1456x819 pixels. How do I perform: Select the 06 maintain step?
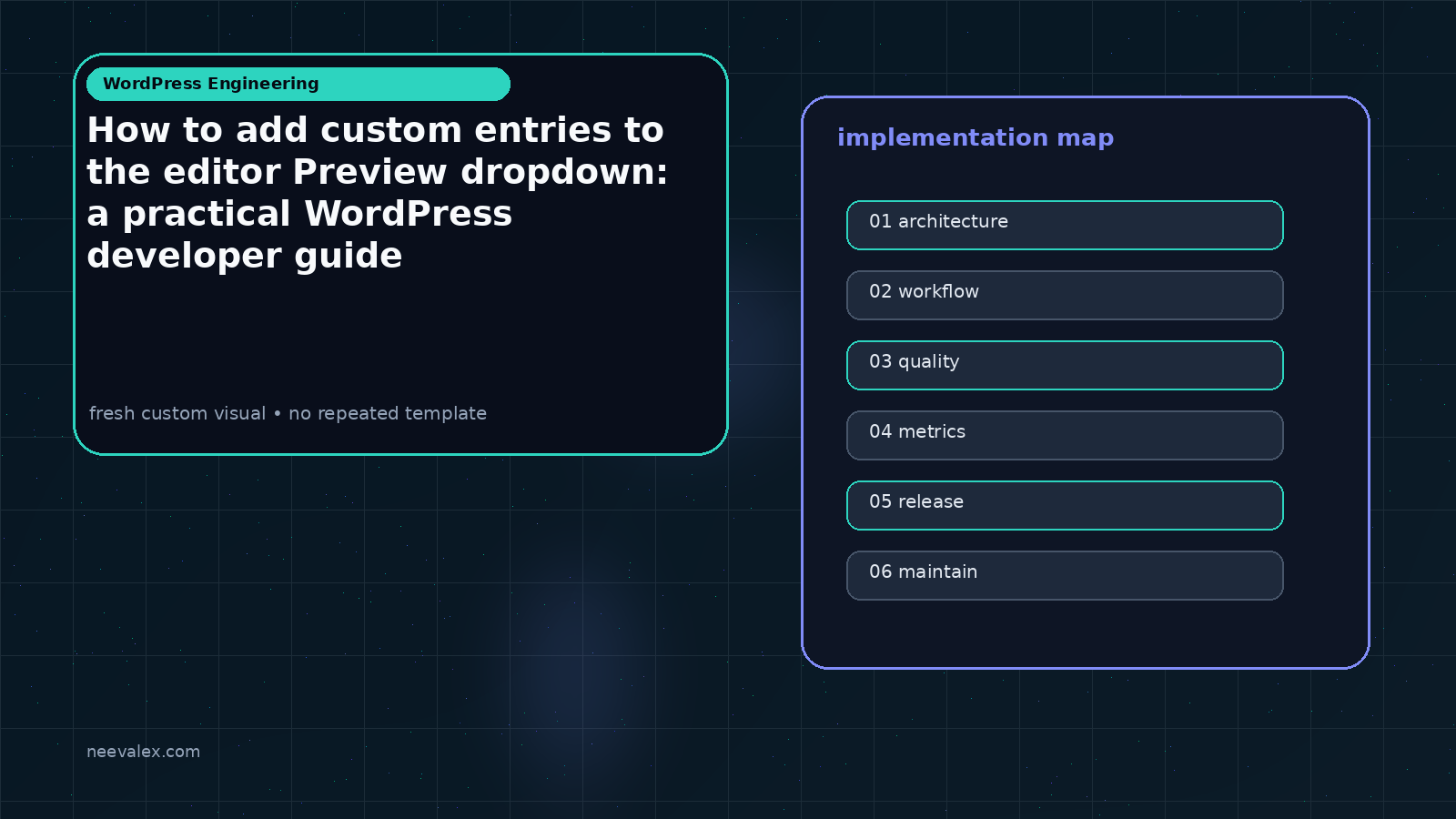(1065, 575)
